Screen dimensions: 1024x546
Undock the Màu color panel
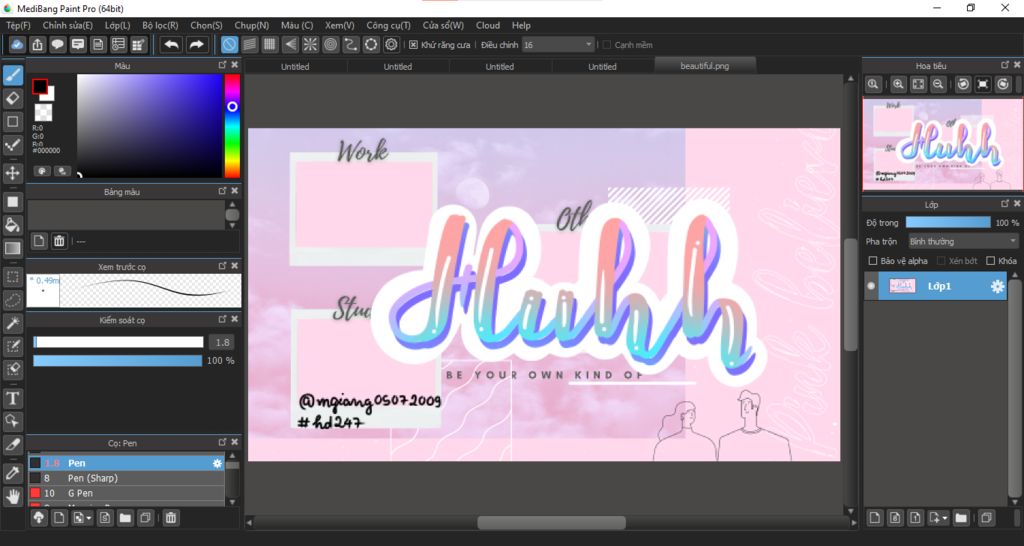pyautogui.click(x=223, y=65)
